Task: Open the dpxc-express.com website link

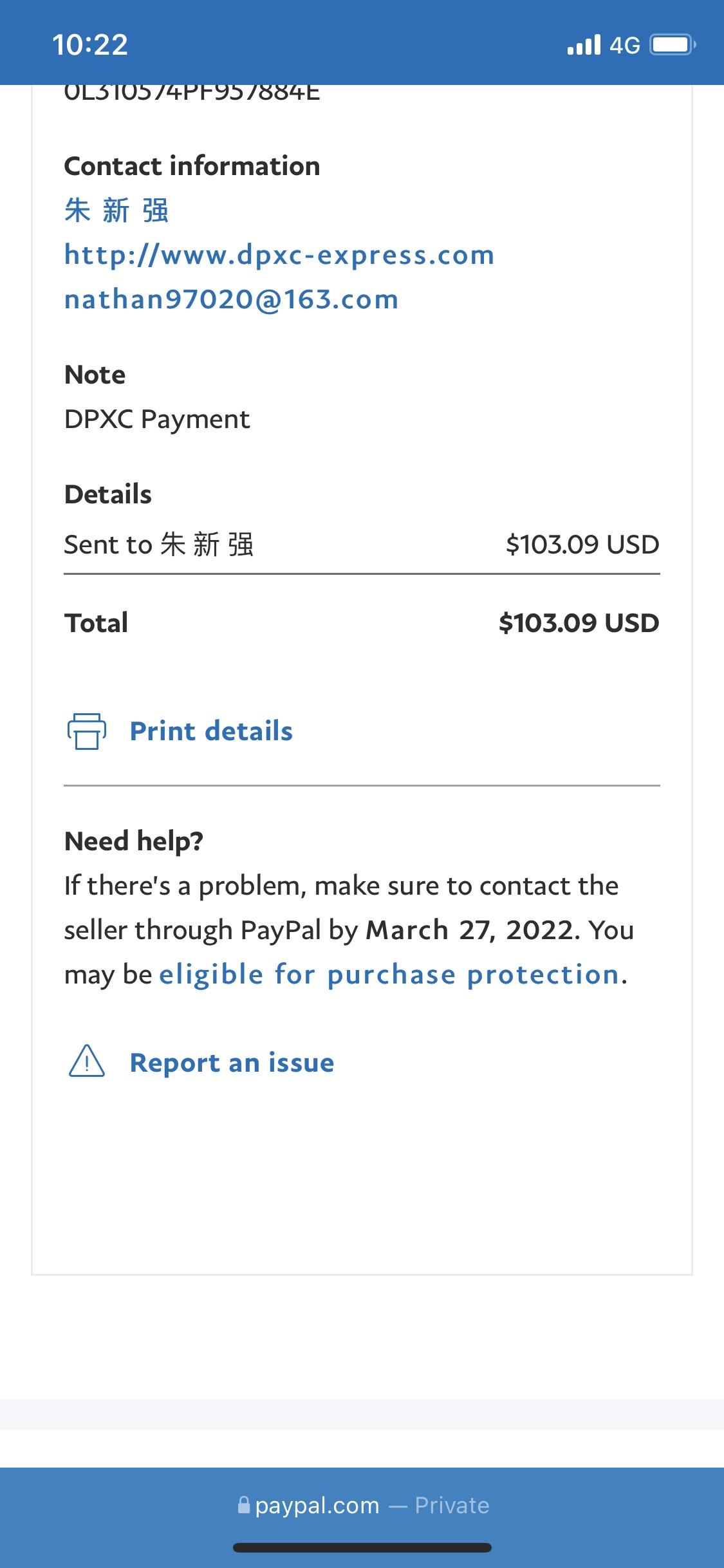Action: pyautogui.click(x=279, y=255)
